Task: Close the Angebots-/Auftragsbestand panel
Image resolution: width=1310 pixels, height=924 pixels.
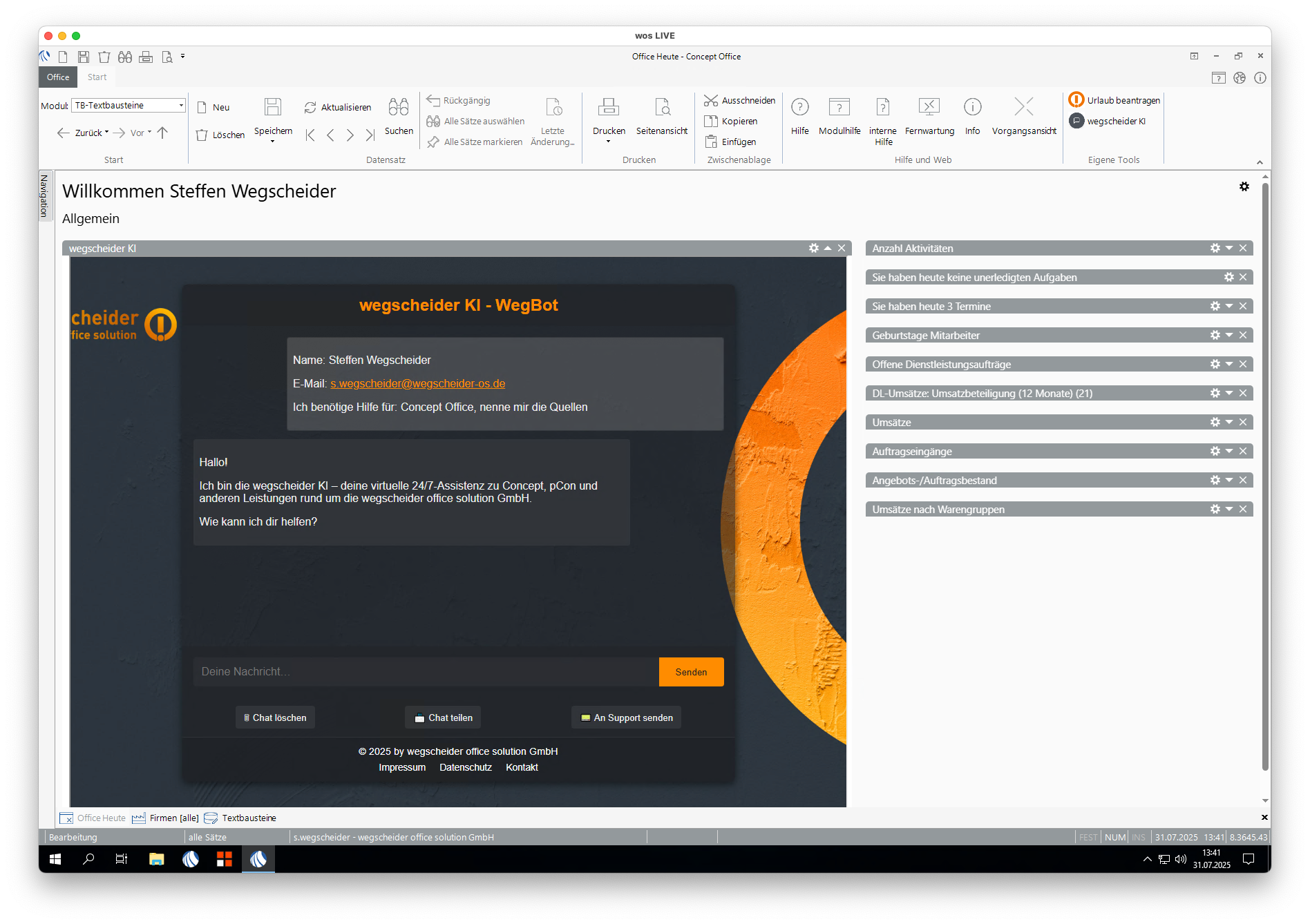Action: [1243, 480]
